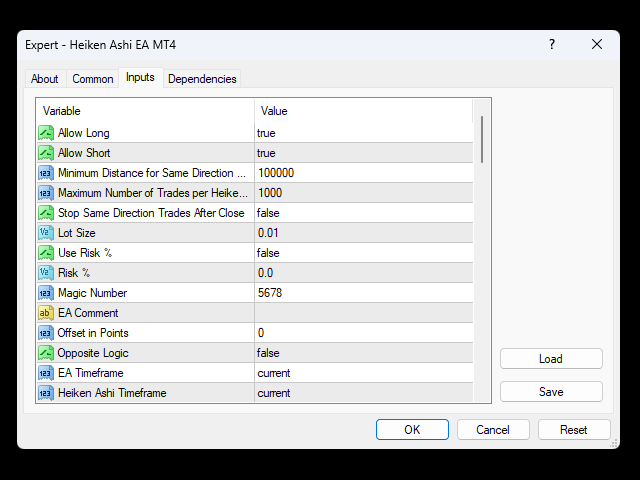Viewport: 640px width, 480px height.
Task: Click the Value column header
Action: click(364, 111)
